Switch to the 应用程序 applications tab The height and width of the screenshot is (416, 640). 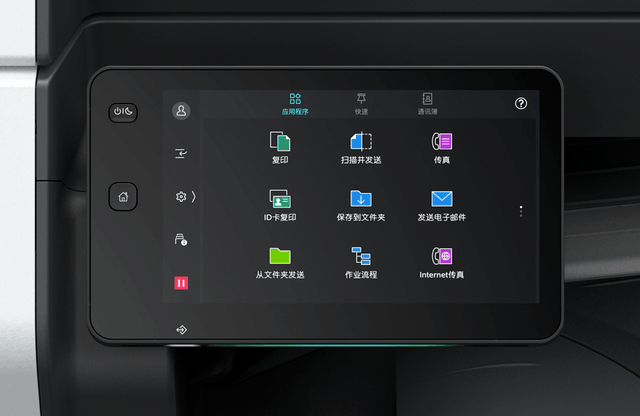tap(295, 104)
